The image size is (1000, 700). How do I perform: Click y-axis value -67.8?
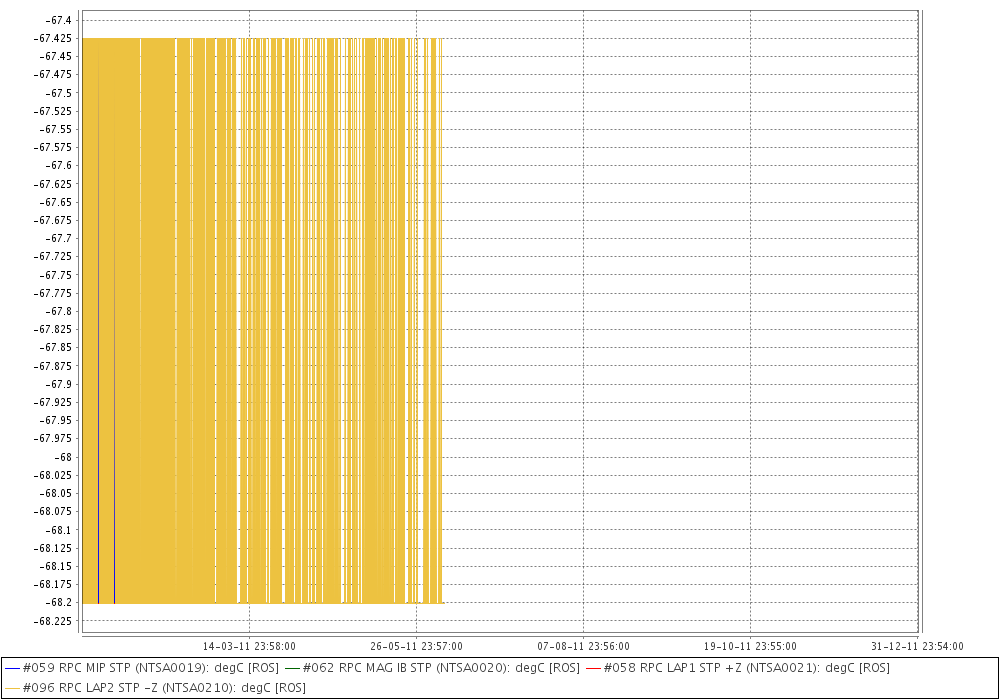coord(58,312)
